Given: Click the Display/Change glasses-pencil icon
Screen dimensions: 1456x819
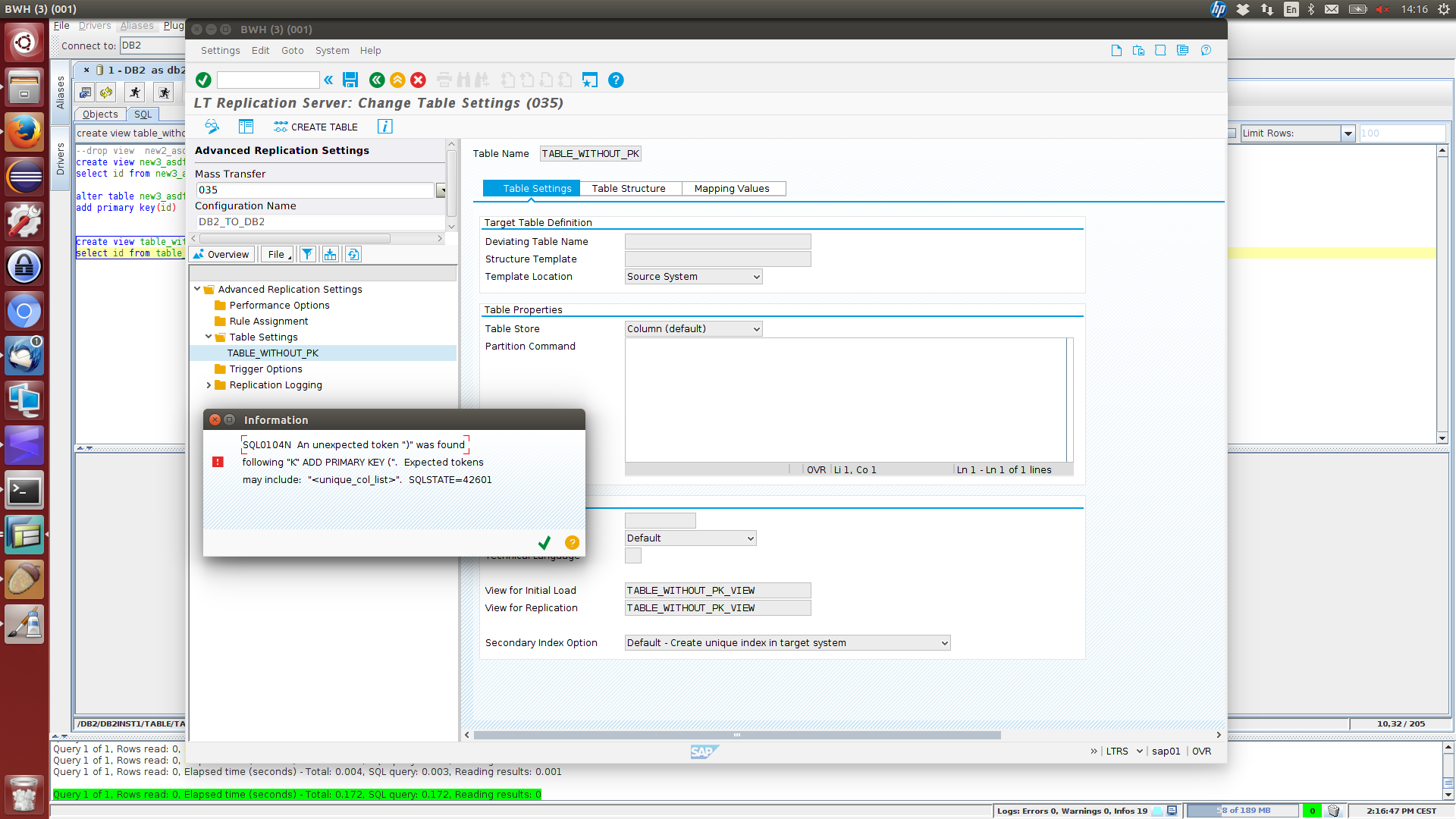Looking at the screenshot, I should pos(212,127).
